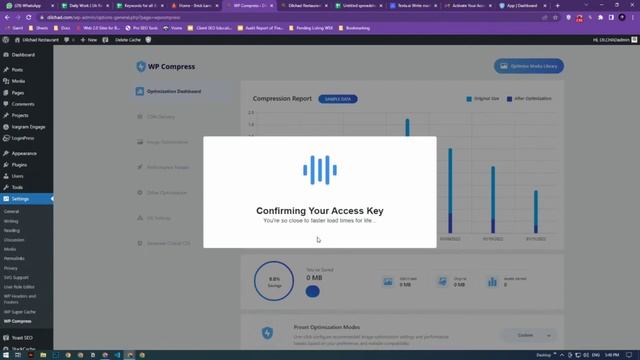Click the browser address bar
The width and height of the screenshot is (640, 360).
pos(286,18)
